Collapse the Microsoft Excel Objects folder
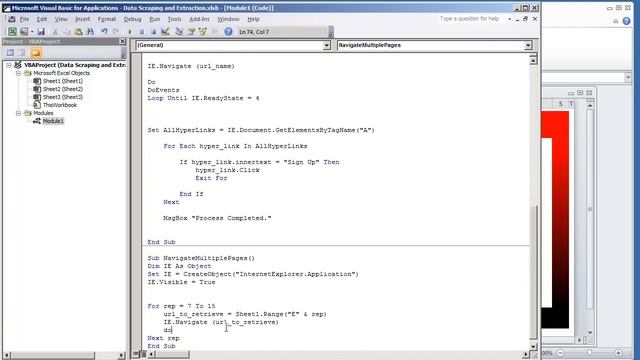The height and width of the screenshot is (360, 640). point(18,73)
